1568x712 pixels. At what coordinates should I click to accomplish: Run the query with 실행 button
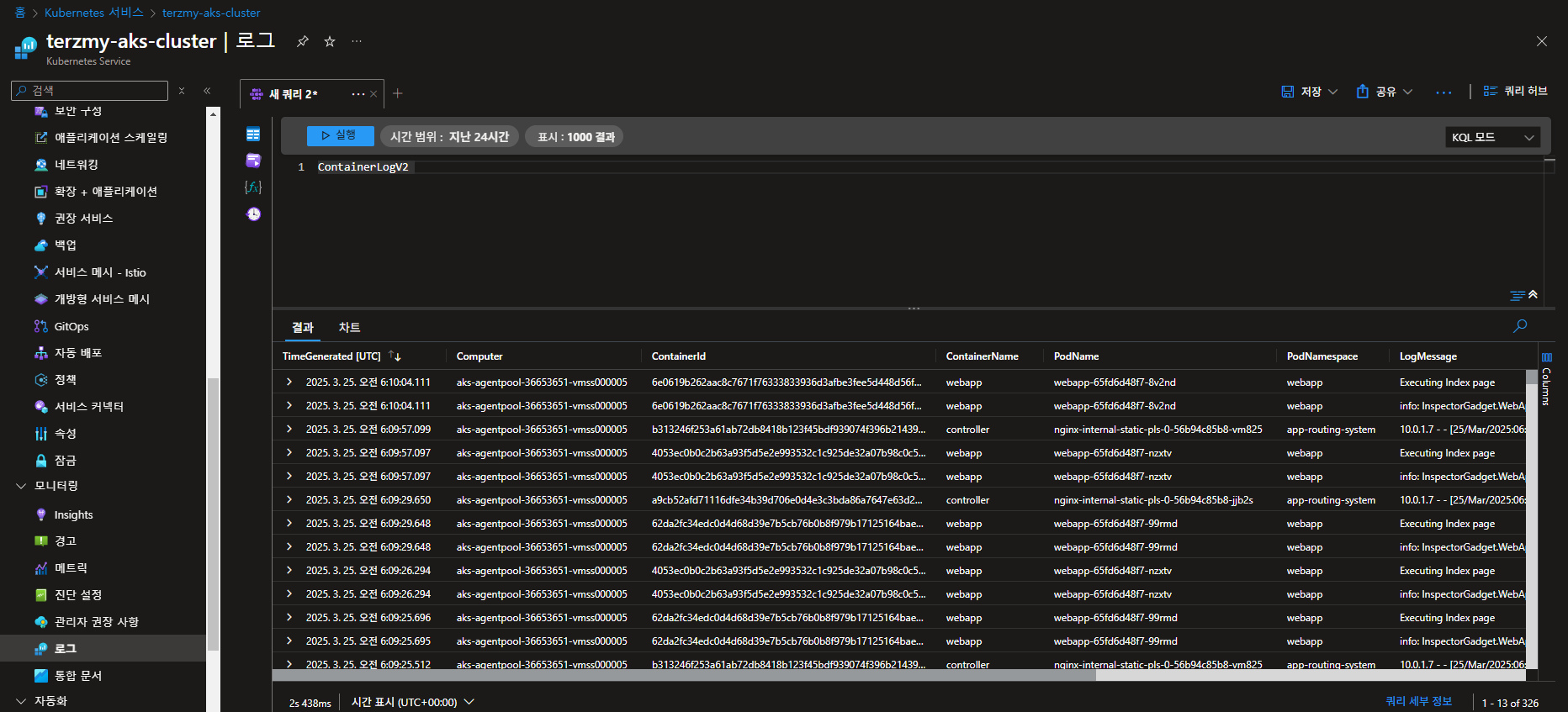(340, 135)
